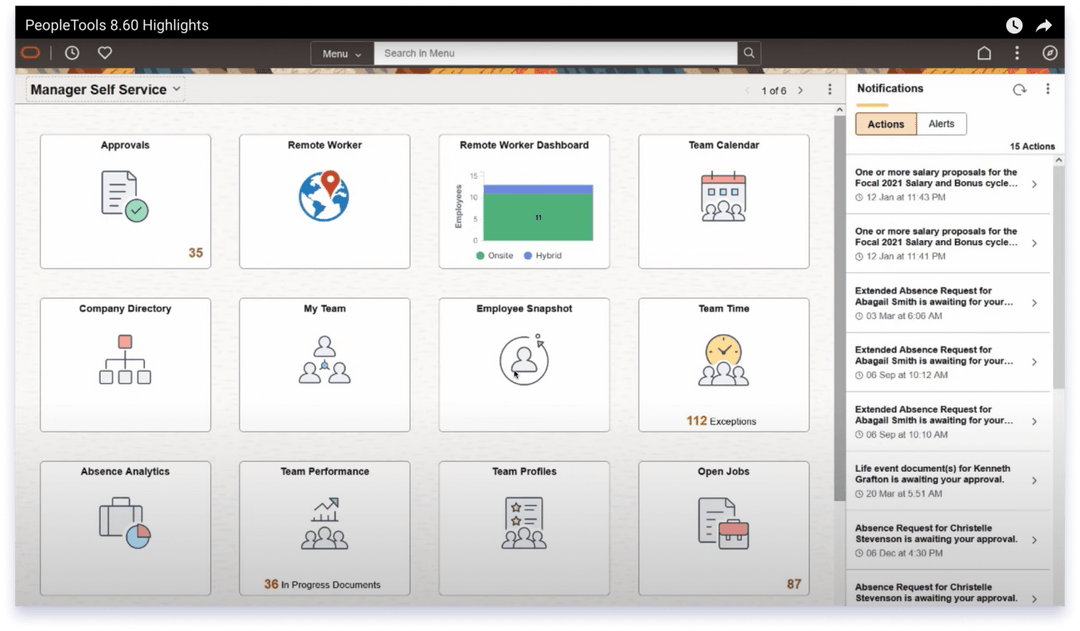
Task: Open Recently Visited via the clock icon
Action: click(71, 52)
